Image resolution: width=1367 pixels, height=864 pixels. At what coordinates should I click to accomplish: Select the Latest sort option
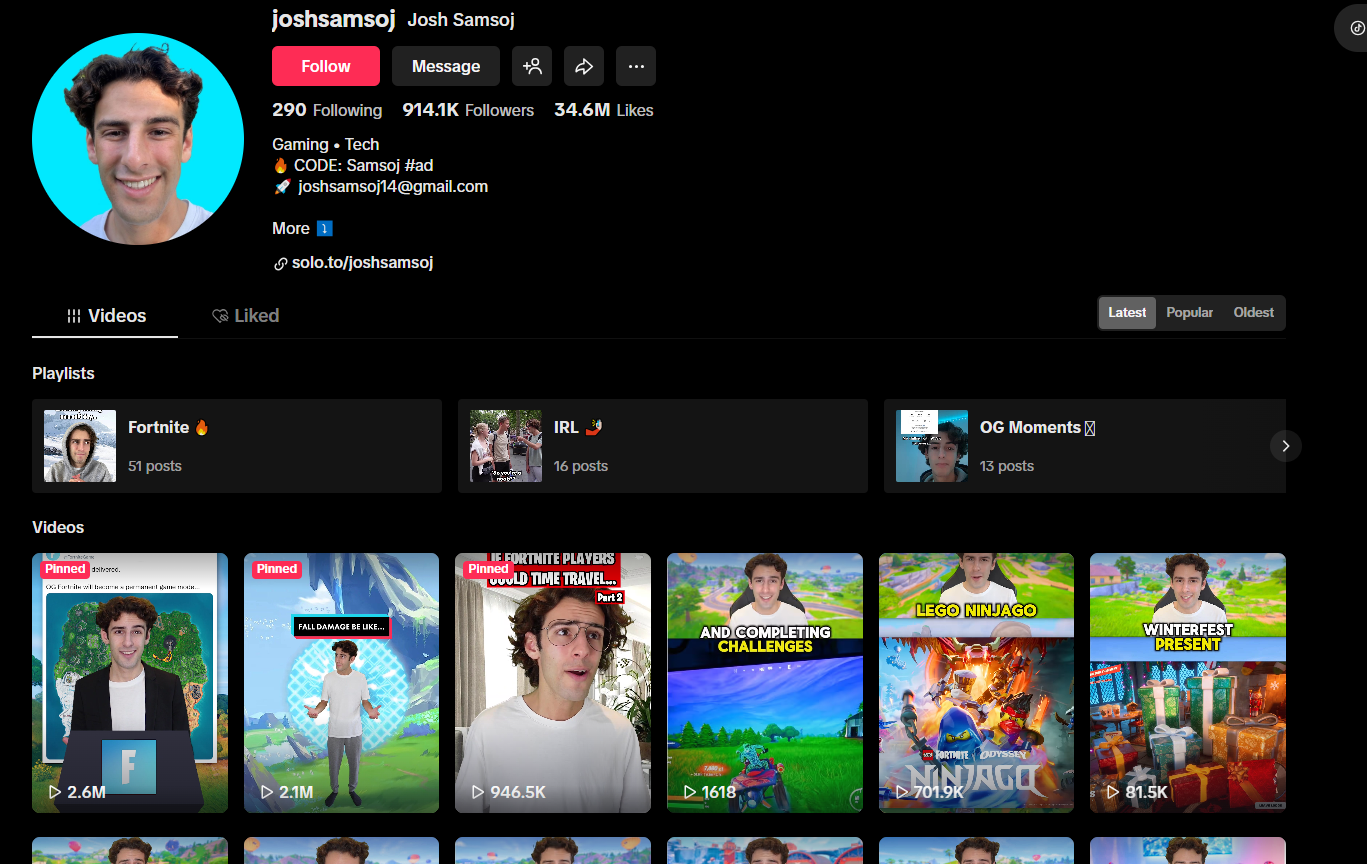click(x=1126, y=312)
